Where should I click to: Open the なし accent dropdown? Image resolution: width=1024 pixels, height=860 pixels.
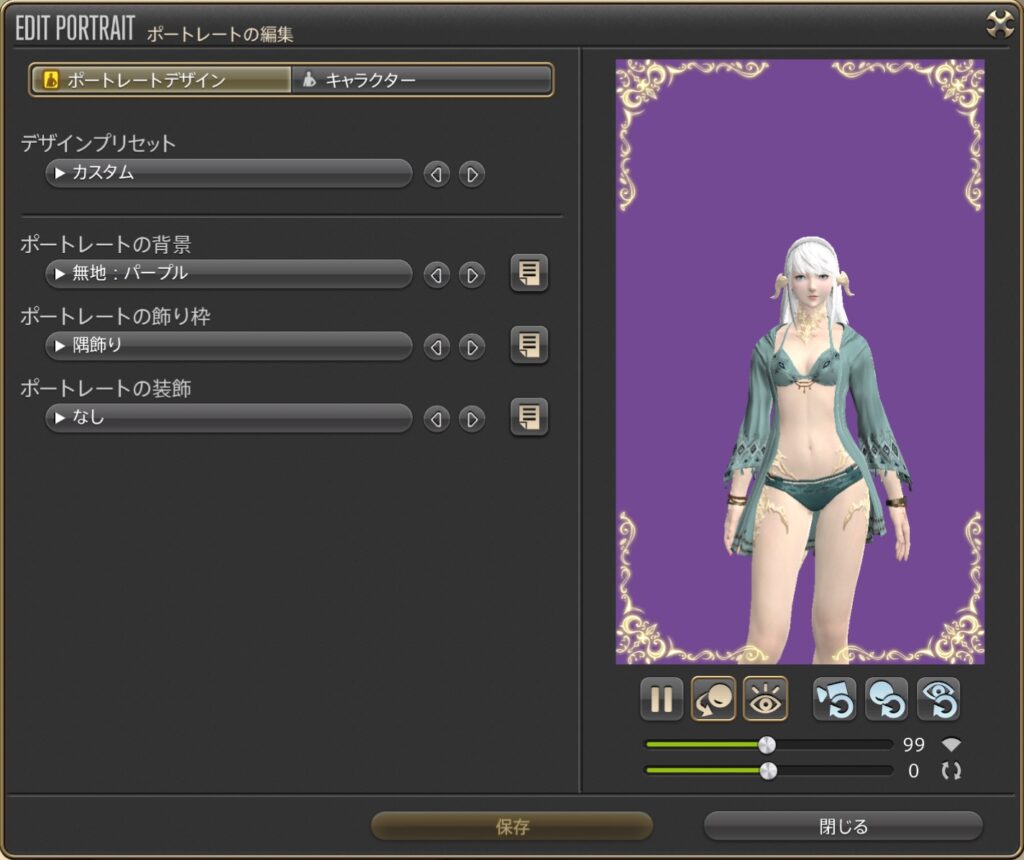tap(229, 417)
